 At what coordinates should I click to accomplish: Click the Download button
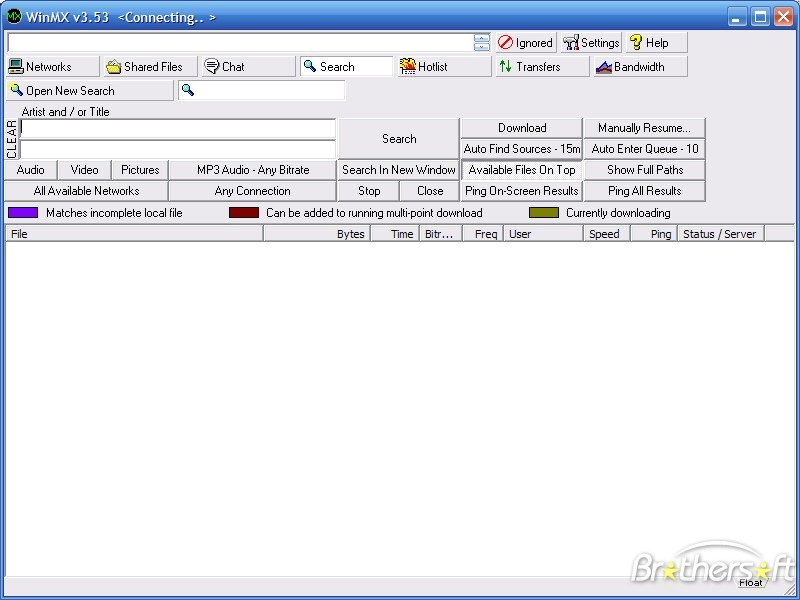522,128
